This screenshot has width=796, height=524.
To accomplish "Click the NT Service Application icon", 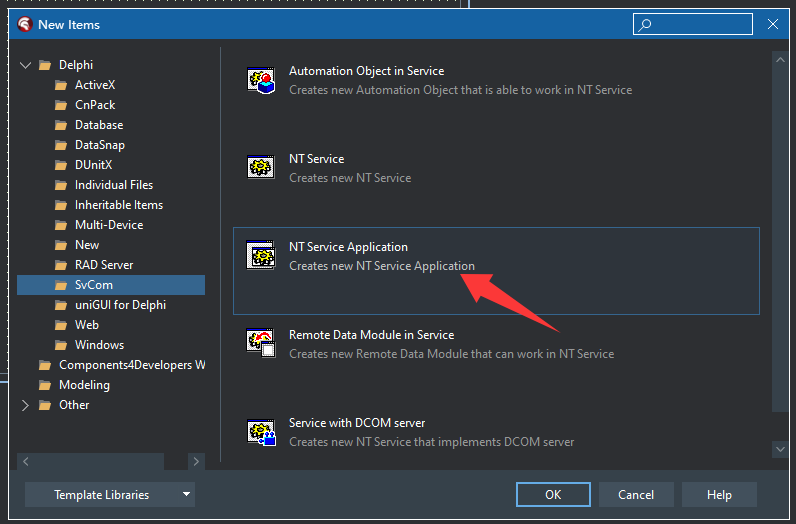I will pyautogui.click(x=261, y=255).
